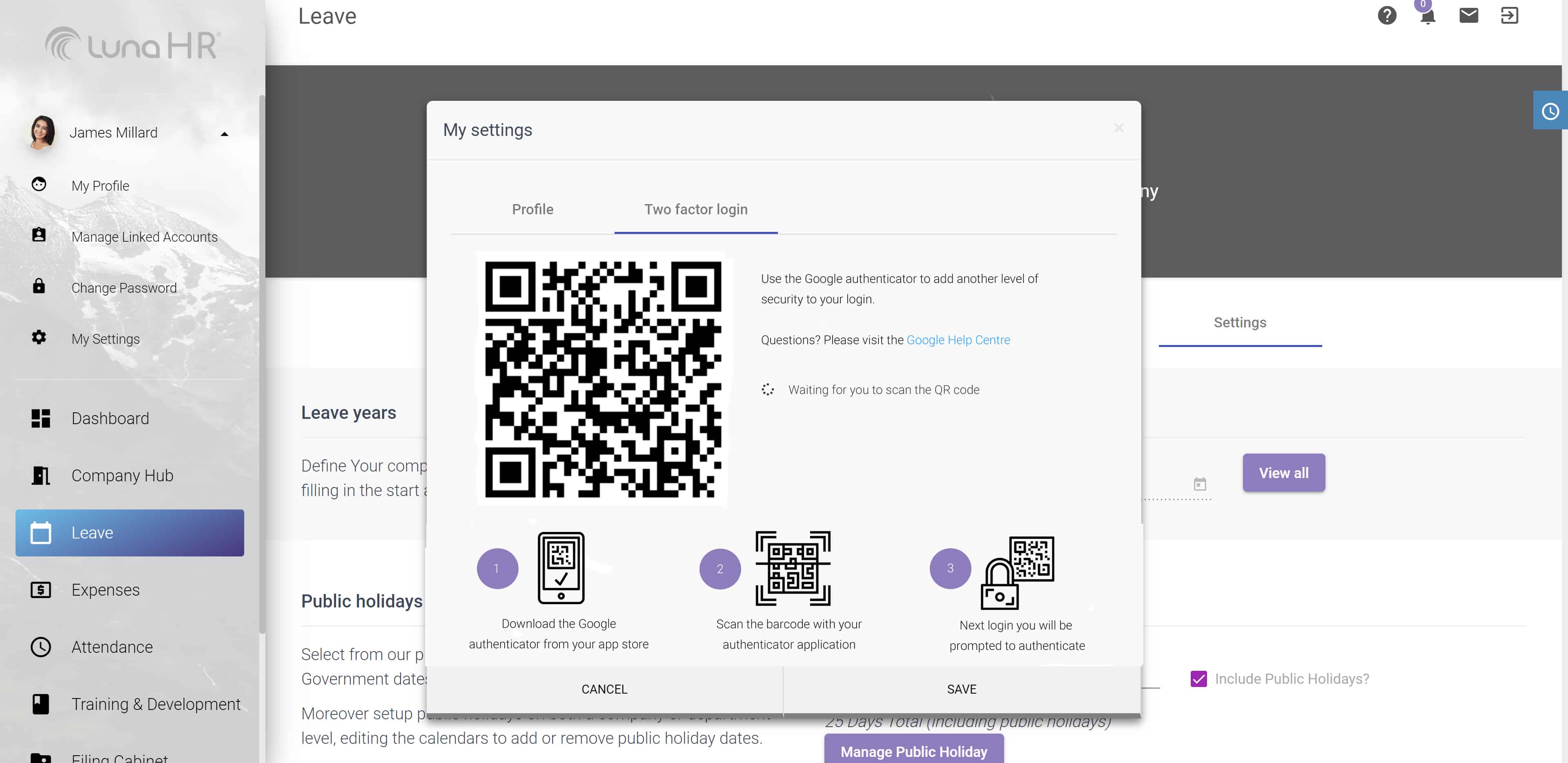Click Manage Linked Accounts badge icon
The image size is (1568, 763).
(x=39, y=236)
